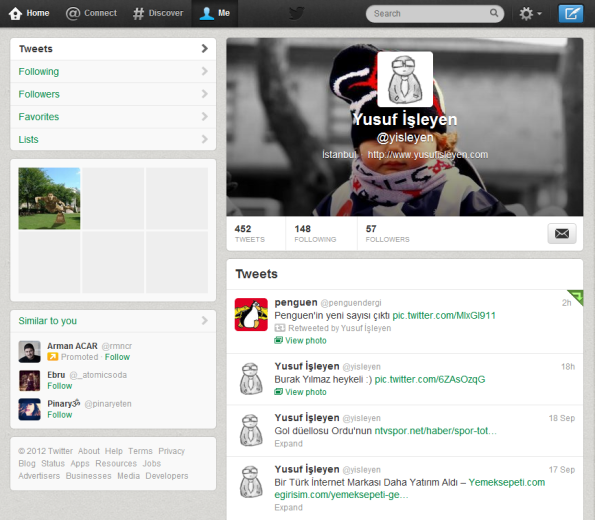Click Pinary's avatar picture
This screenshot has width=595, height=520.
(30, 410)
